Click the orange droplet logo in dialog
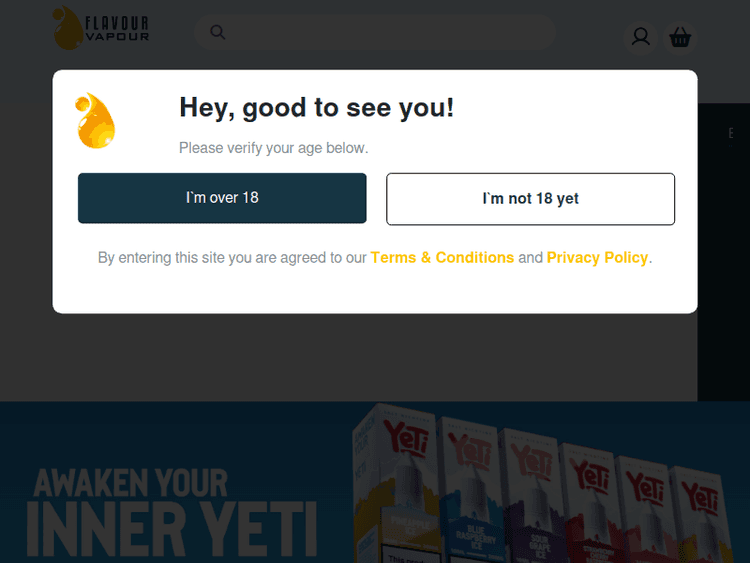 click(95, 120)
